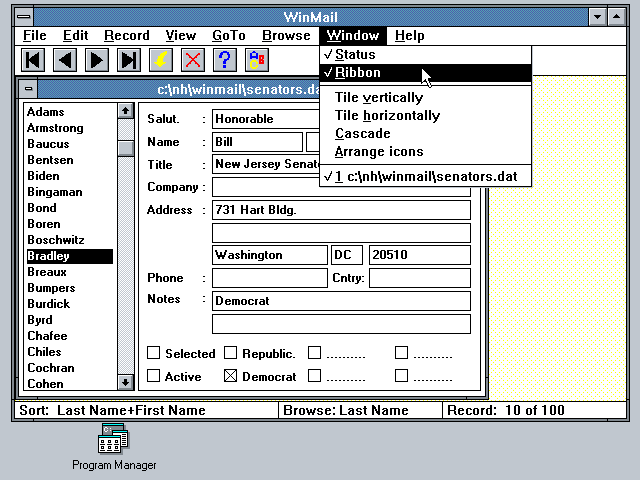640x480 pixels.
Task: Click the yellow undo arrow icon
Action: click(x=161, y=60)
